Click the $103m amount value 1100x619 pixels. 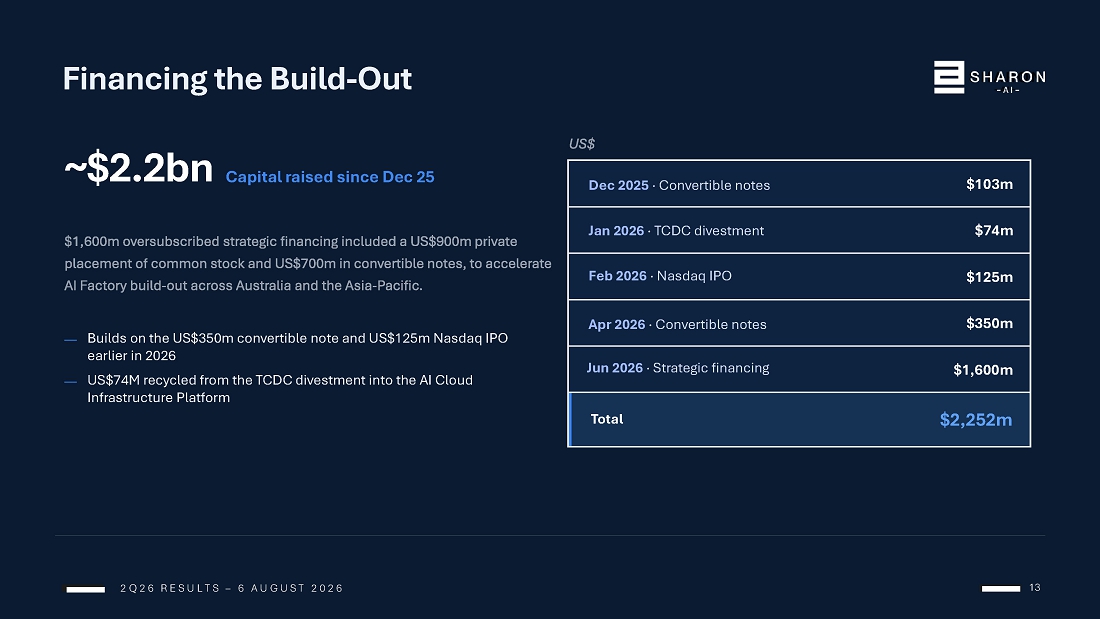[x=989, y=184]
